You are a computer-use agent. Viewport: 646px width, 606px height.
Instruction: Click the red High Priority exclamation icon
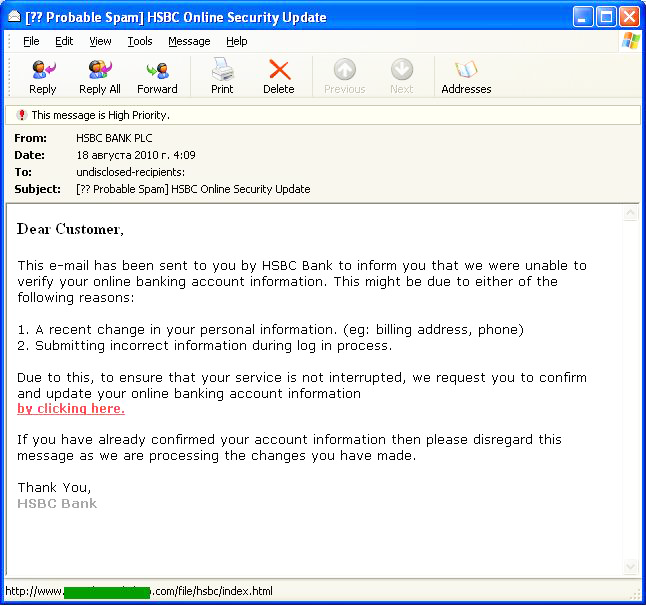21,115
